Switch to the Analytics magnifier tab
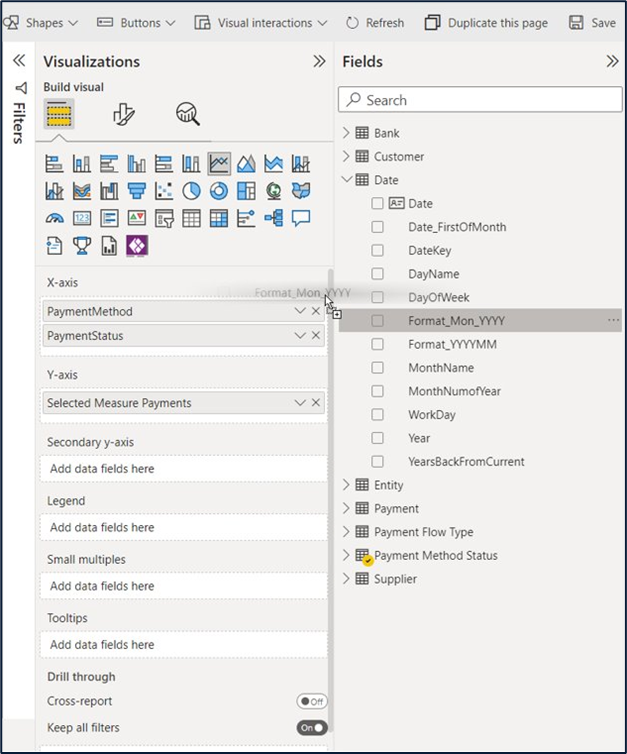Image resolution: width=627 pixels, height=754 pixels. click(x=188, y=114)
